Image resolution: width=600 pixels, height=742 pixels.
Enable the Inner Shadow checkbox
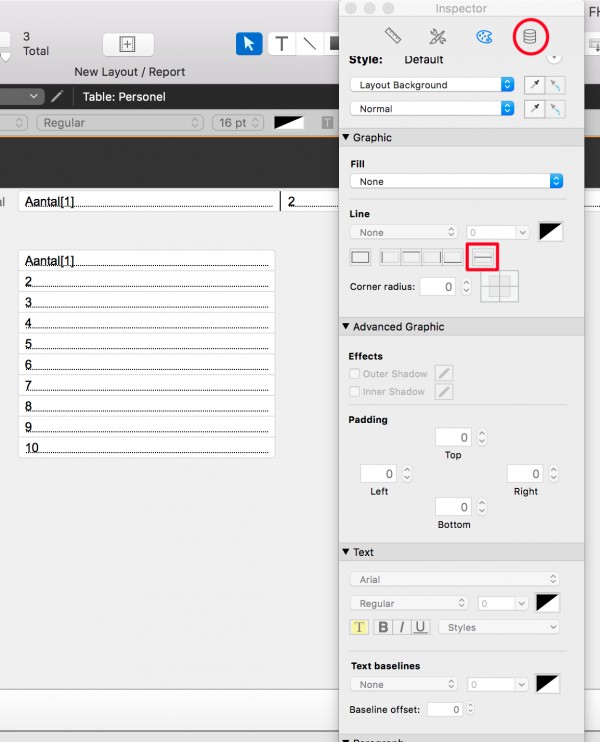coord(354,391)
